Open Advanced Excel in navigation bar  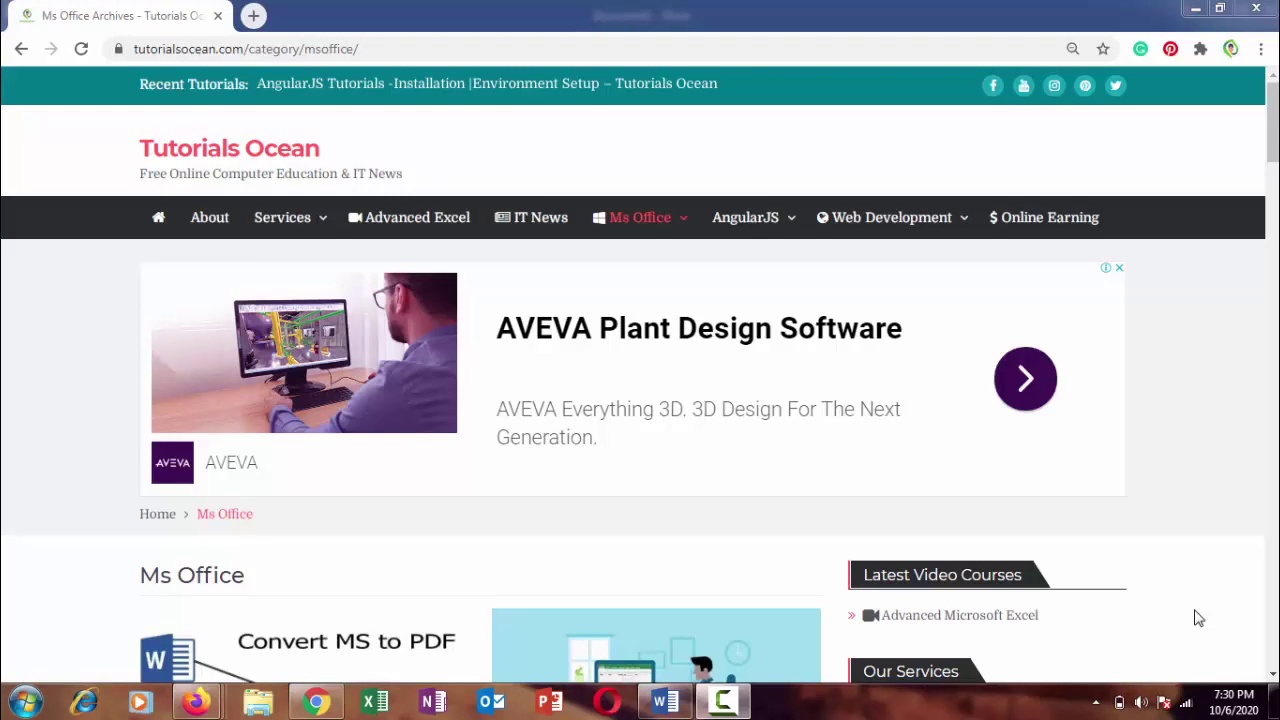click(409, 218)
